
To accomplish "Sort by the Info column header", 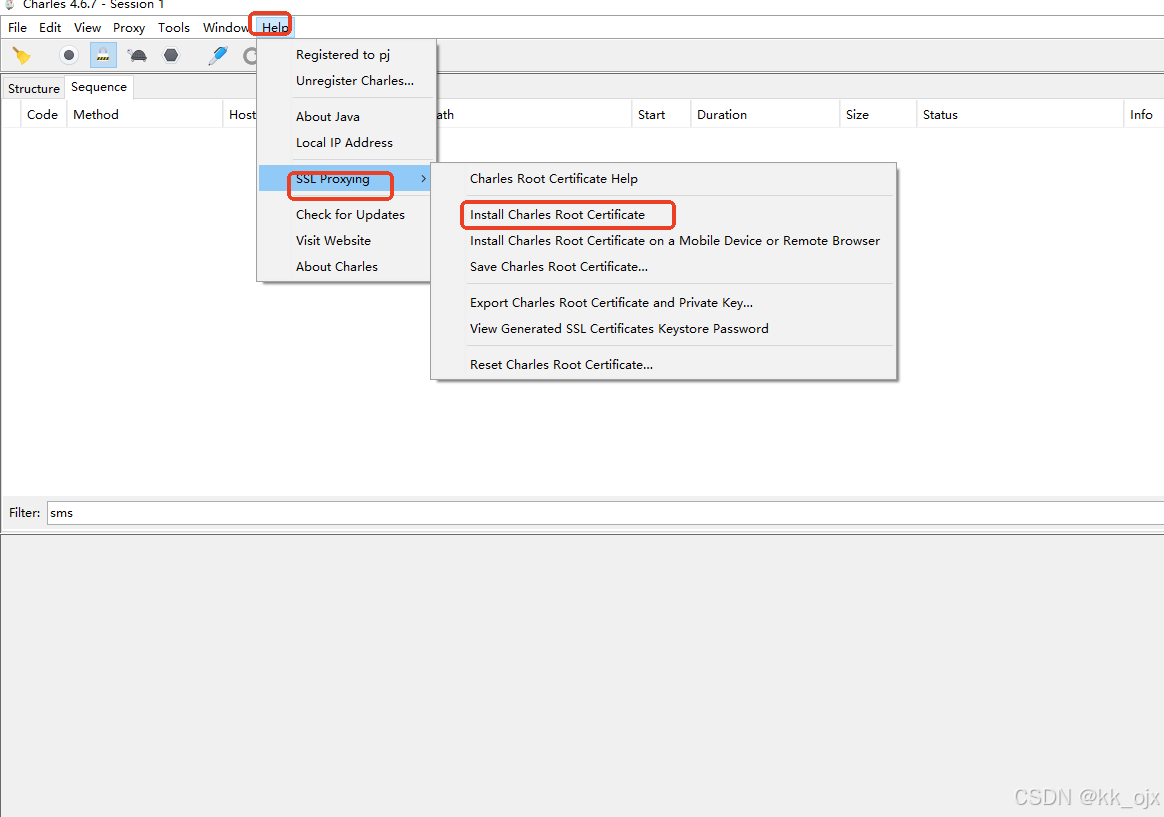I will point(1143,114).
